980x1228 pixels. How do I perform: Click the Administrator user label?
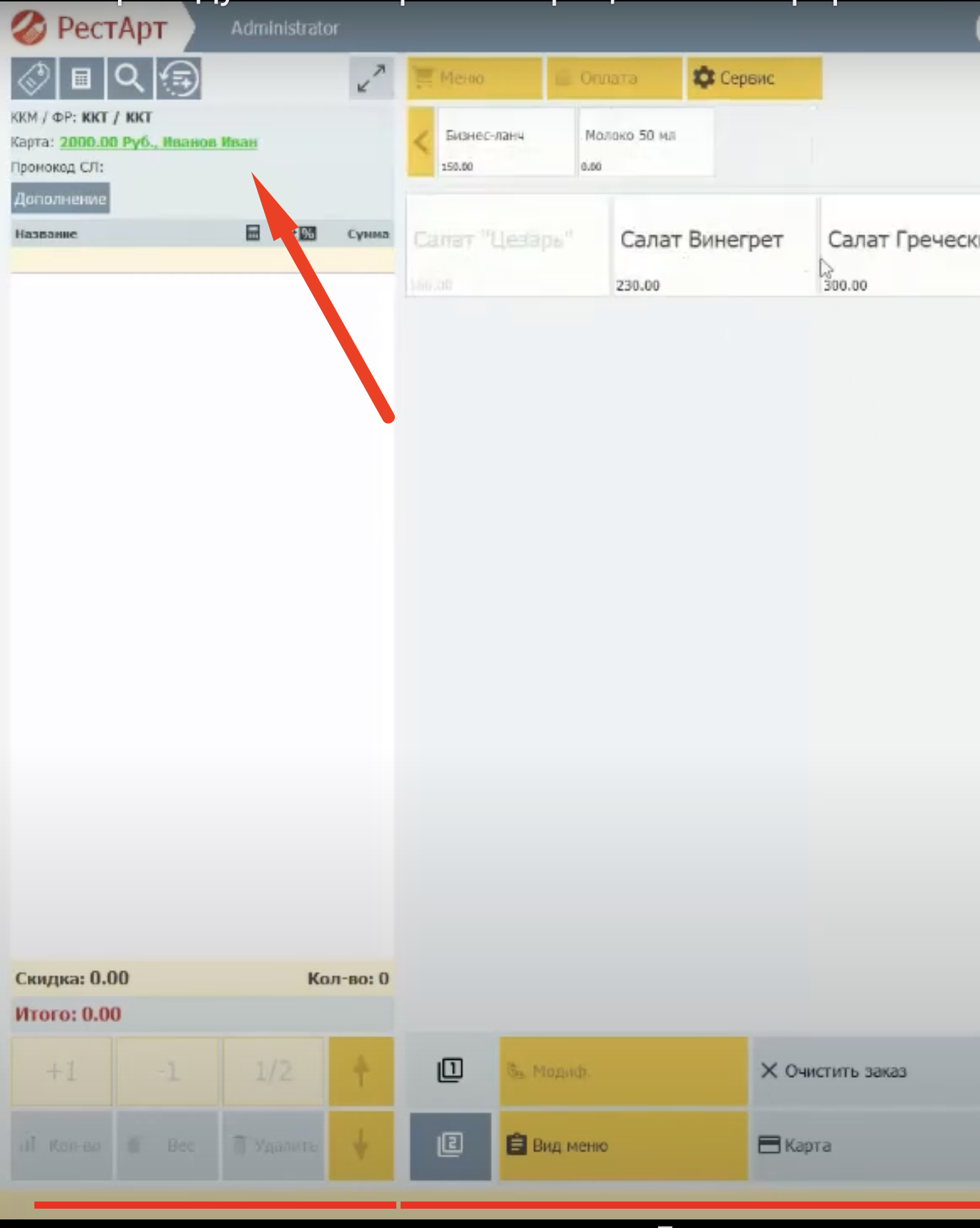284,29
